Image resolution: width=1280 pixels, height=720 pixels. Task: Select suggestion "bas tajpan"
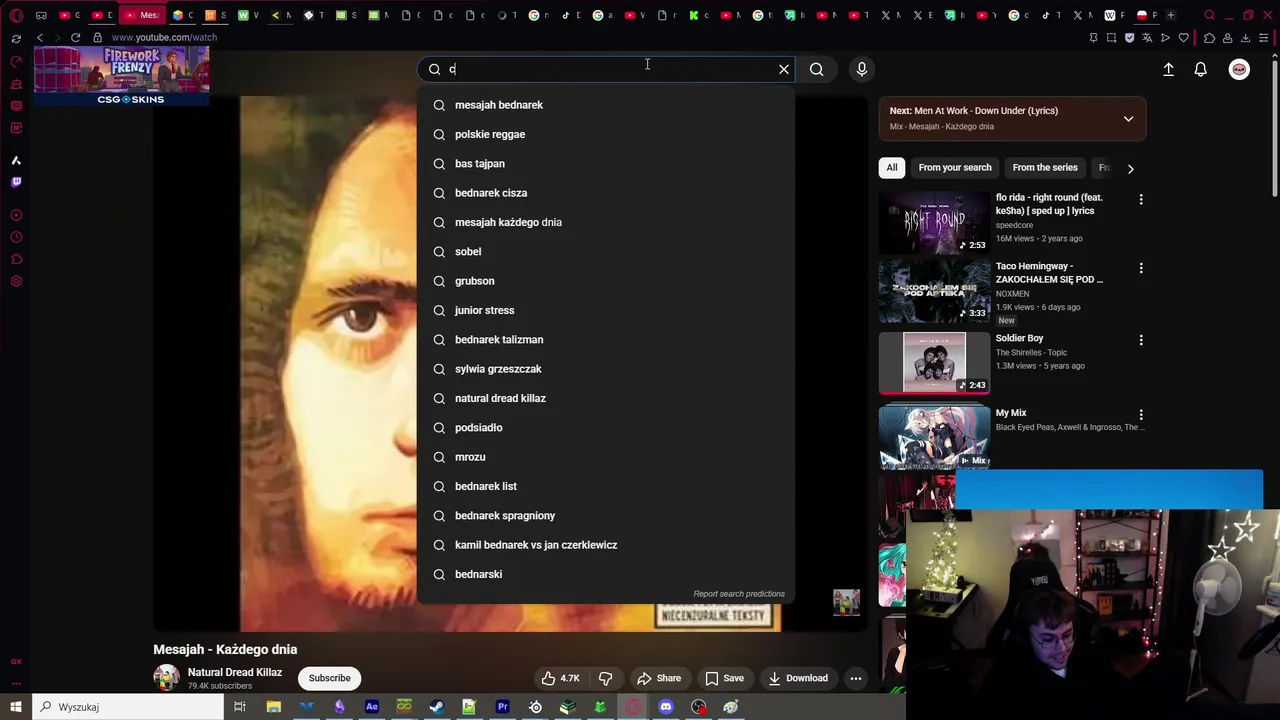606,163
